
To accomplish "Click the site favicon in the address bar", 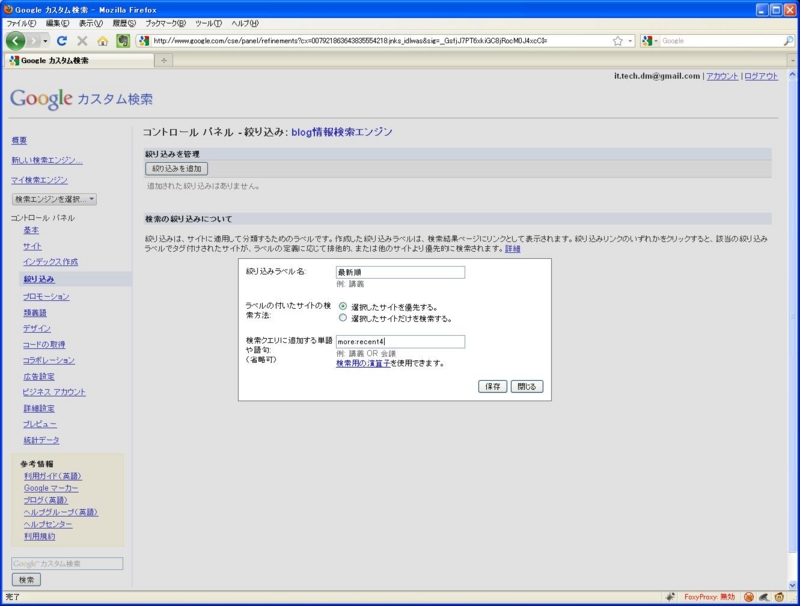I will [x=144, y=41].
